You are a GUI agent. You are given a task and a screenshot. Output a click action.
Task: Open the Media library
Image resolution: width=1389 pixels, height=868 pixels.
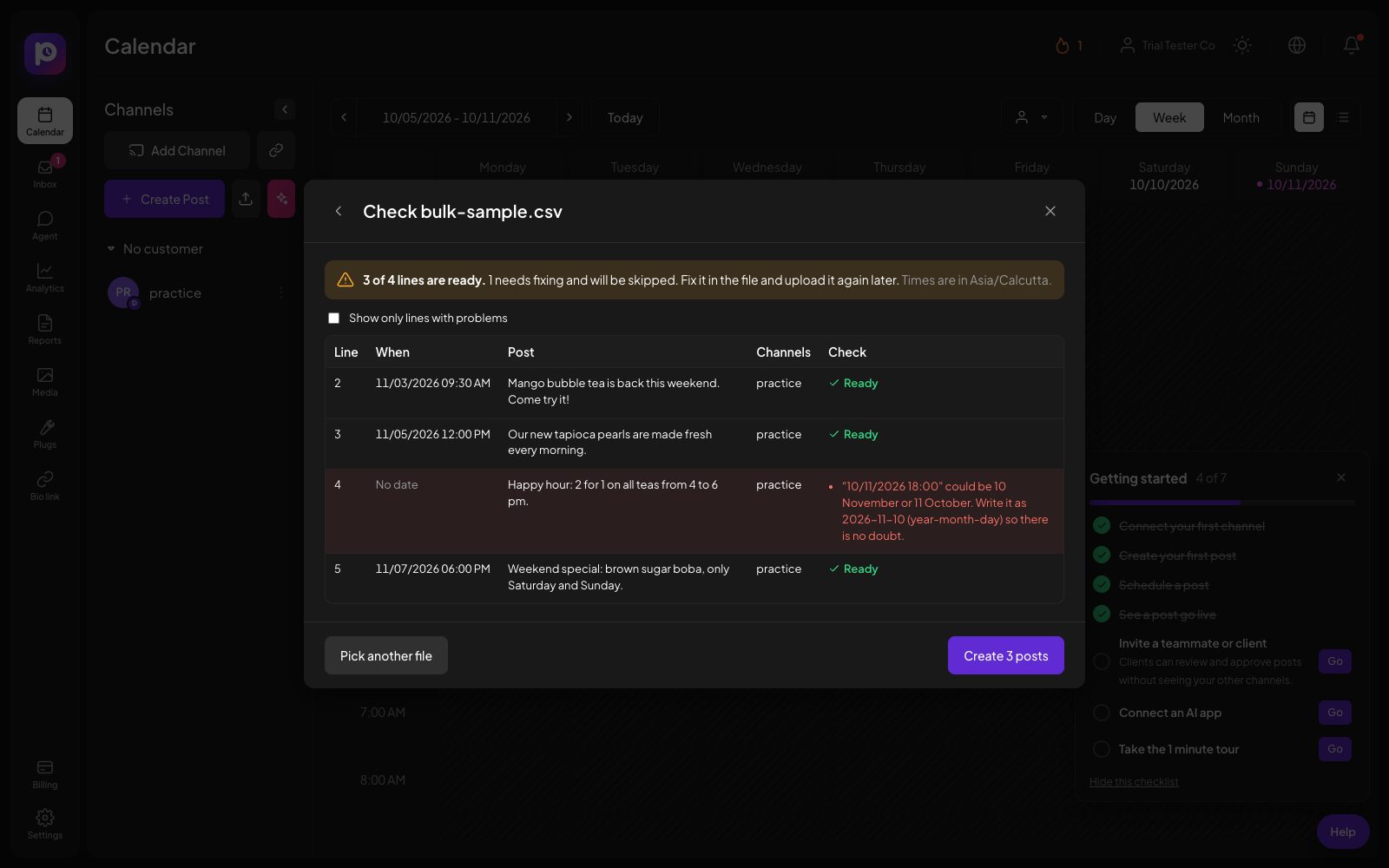[45, 380]
